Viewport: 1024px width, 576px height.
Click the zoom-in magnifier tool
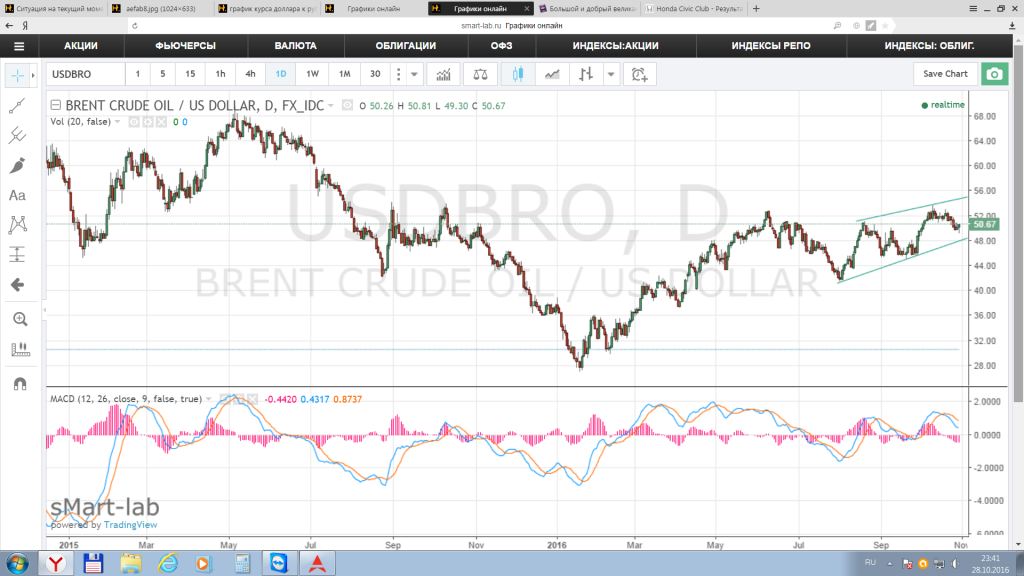[19, 319]
